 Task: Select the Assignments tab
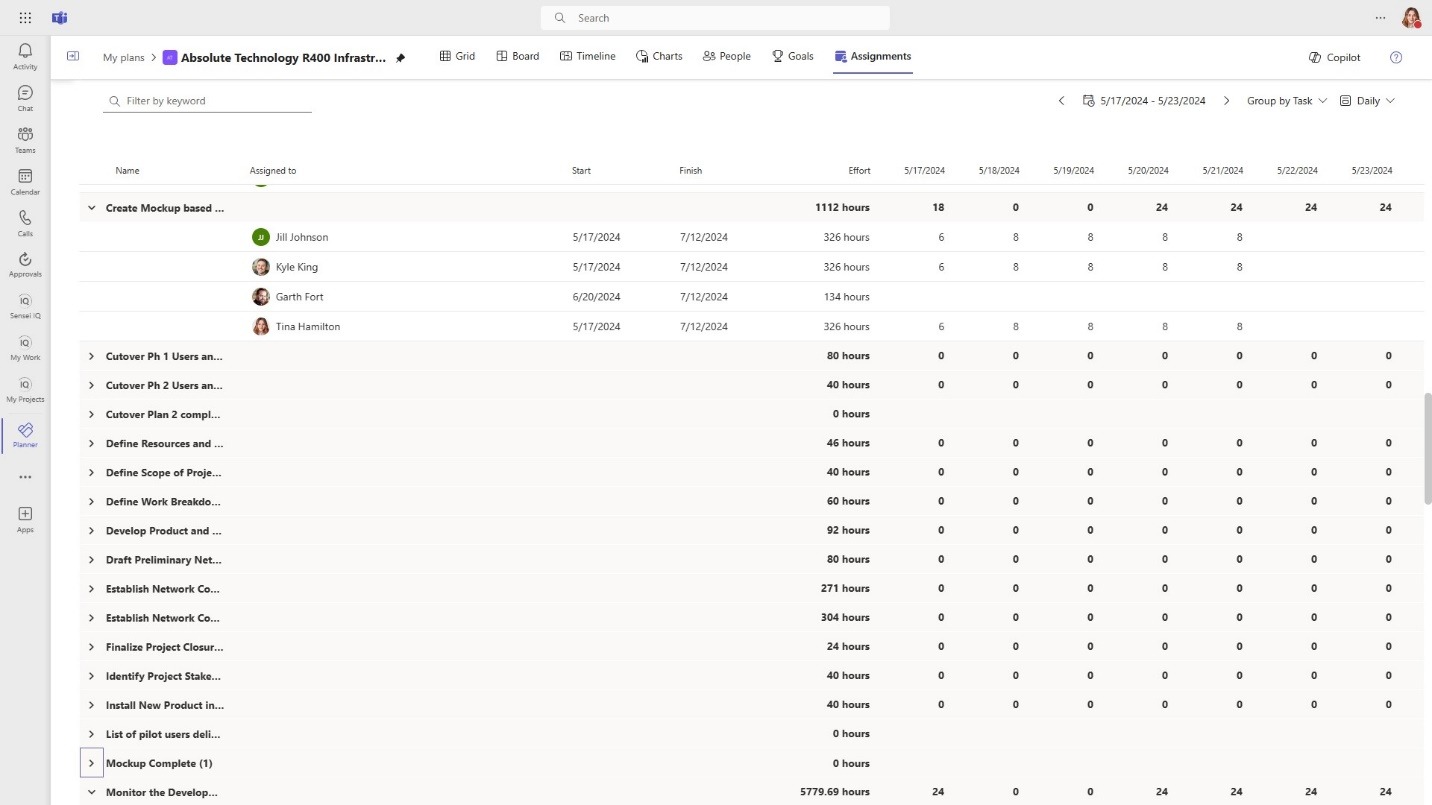[873, 56]
